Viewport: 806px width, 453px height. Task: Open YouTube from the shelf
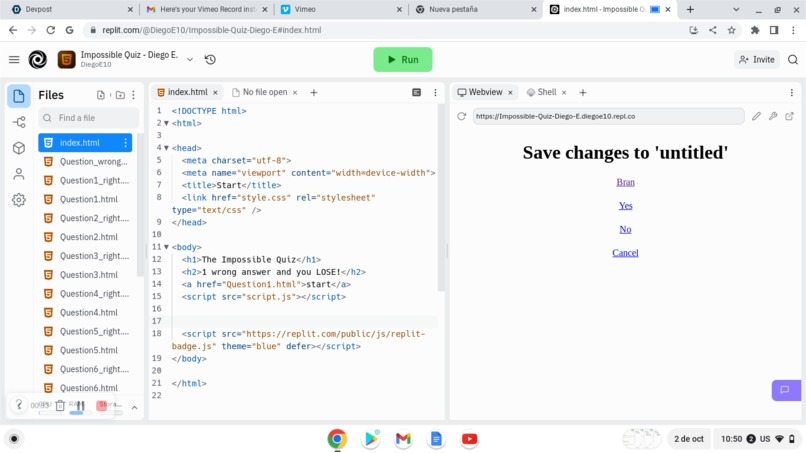pyautogui.click(x=469, y=439)
